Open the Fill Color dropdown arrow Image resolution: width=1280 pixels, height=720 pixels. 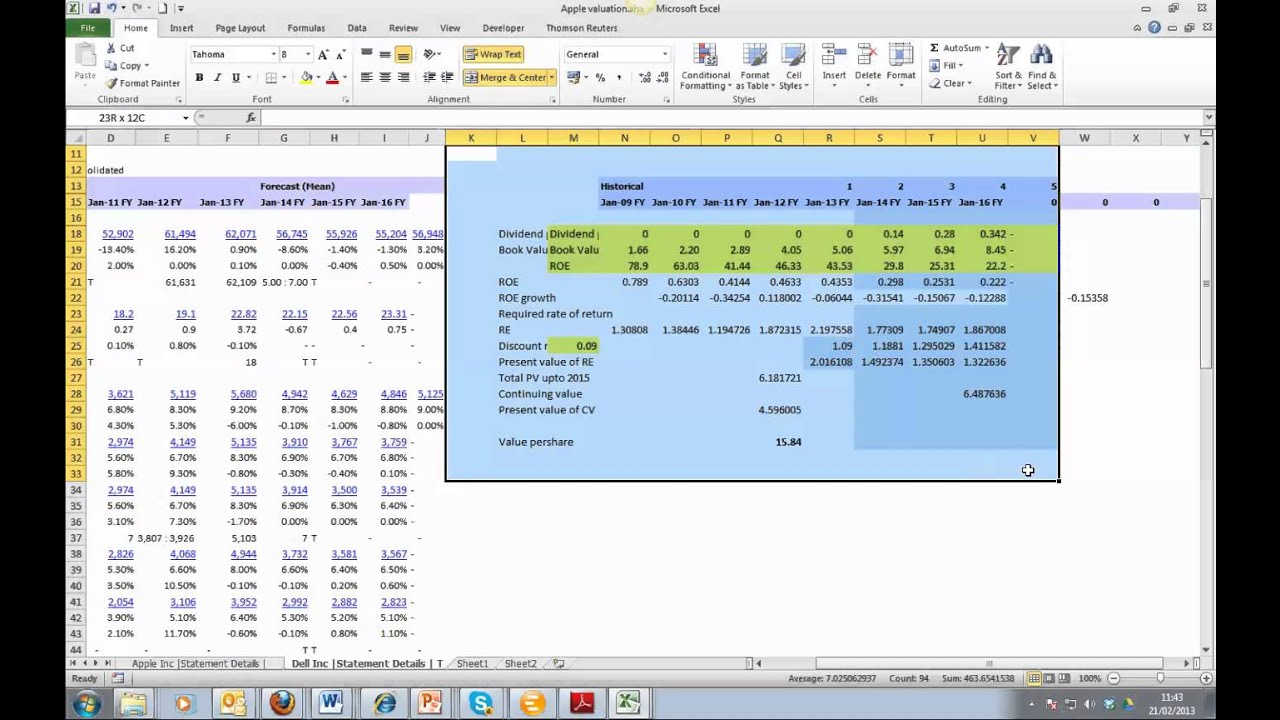(318, 77)
